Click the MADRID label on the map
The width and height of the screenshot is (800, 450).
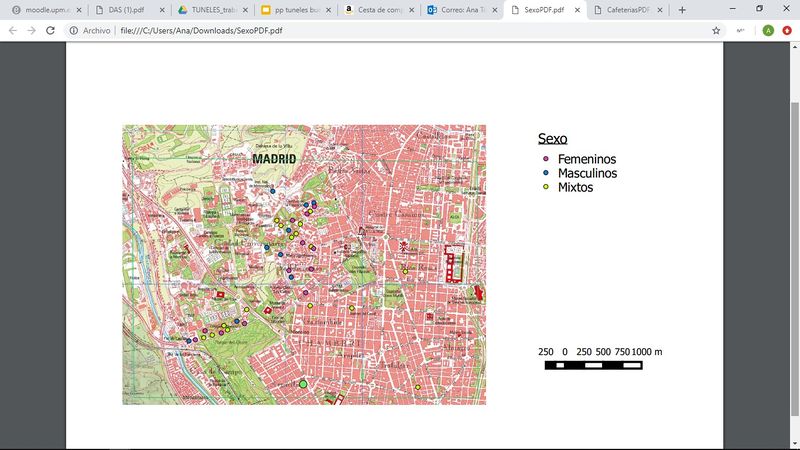[x=272, y=158]
